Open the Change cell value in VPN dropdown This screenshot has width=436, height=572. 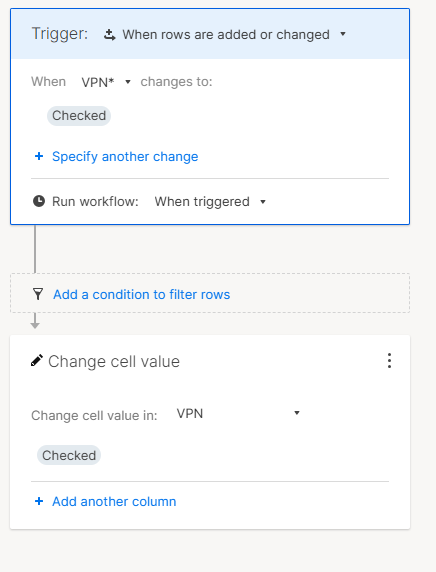tap(238, 413)
